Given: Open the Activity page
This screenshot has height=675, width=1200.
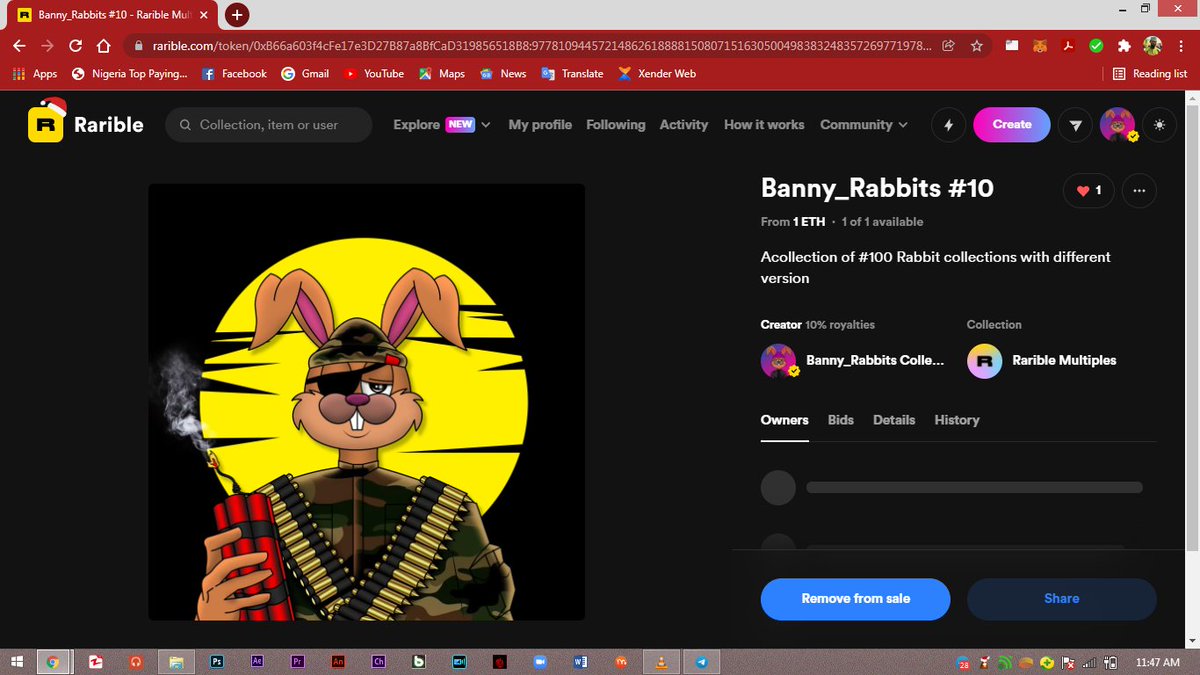Looking at the screenshot, I should [x=684, y=125].
